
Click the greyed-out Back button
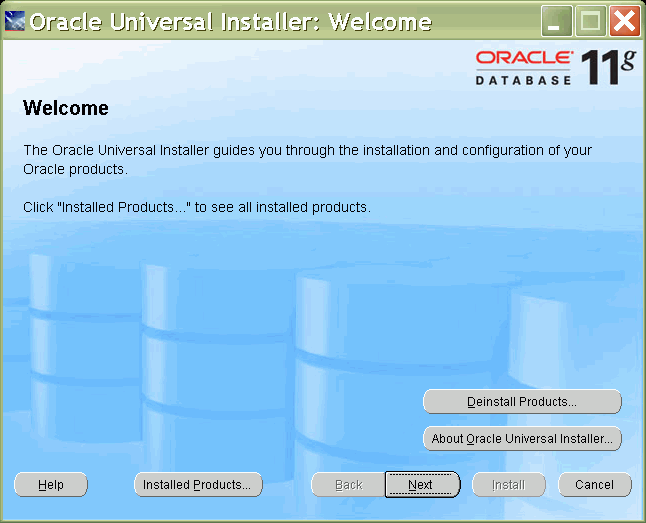coord(348,485)
